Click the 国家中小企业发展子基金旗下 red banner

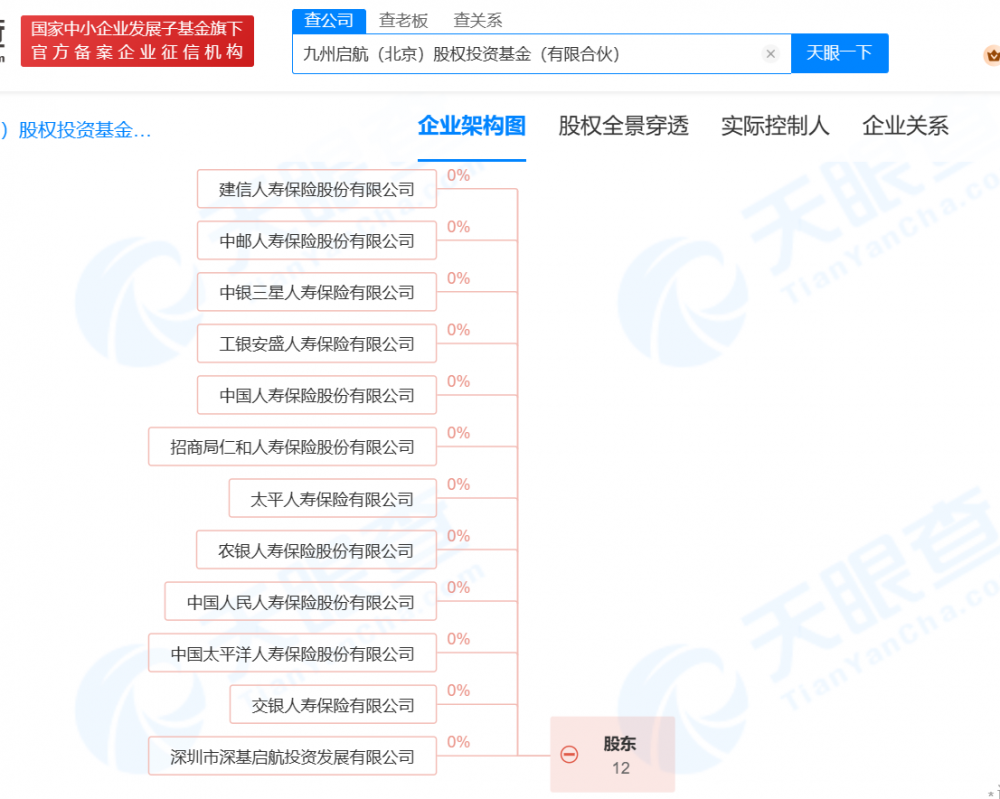click(137, 41)
